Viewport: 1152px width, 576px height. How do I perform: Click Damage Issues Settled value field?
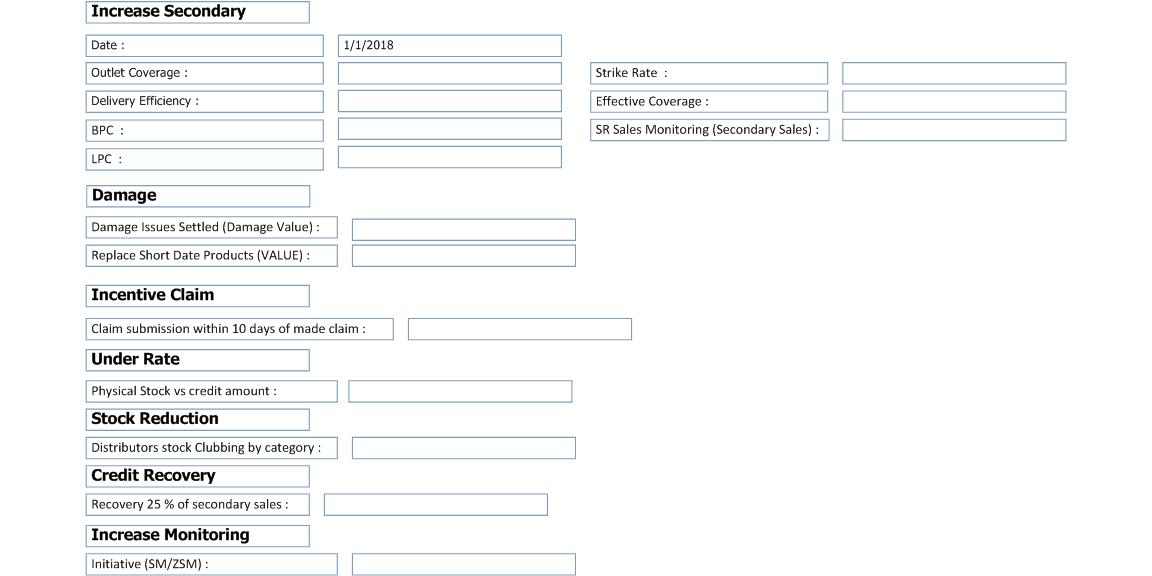coord(463,230)
